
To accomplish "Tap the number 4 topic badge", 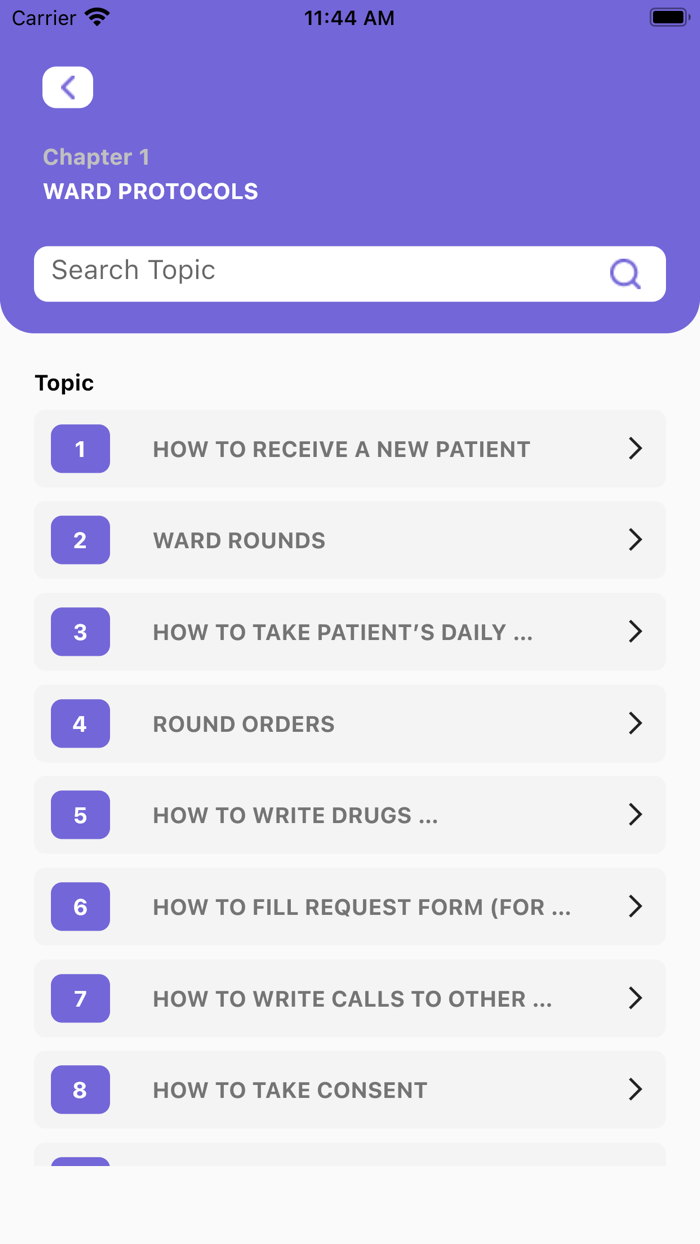I will pos(80,724).
